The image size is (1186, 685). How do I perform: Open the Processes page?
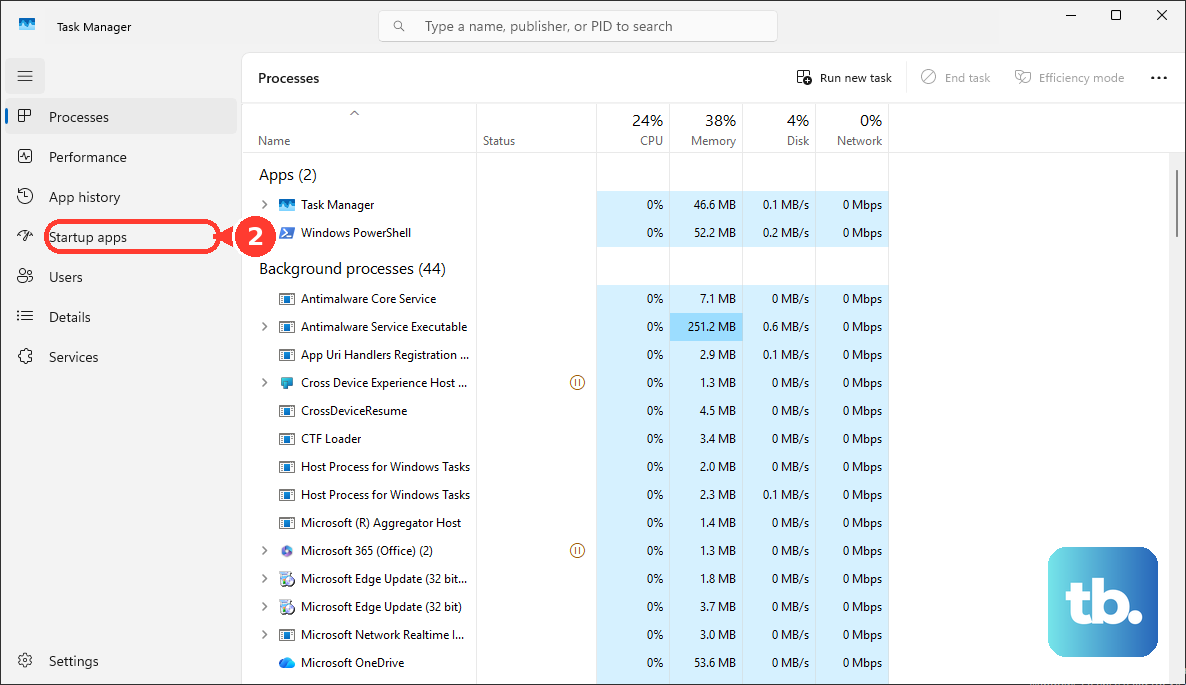click(x=121, y=116)
